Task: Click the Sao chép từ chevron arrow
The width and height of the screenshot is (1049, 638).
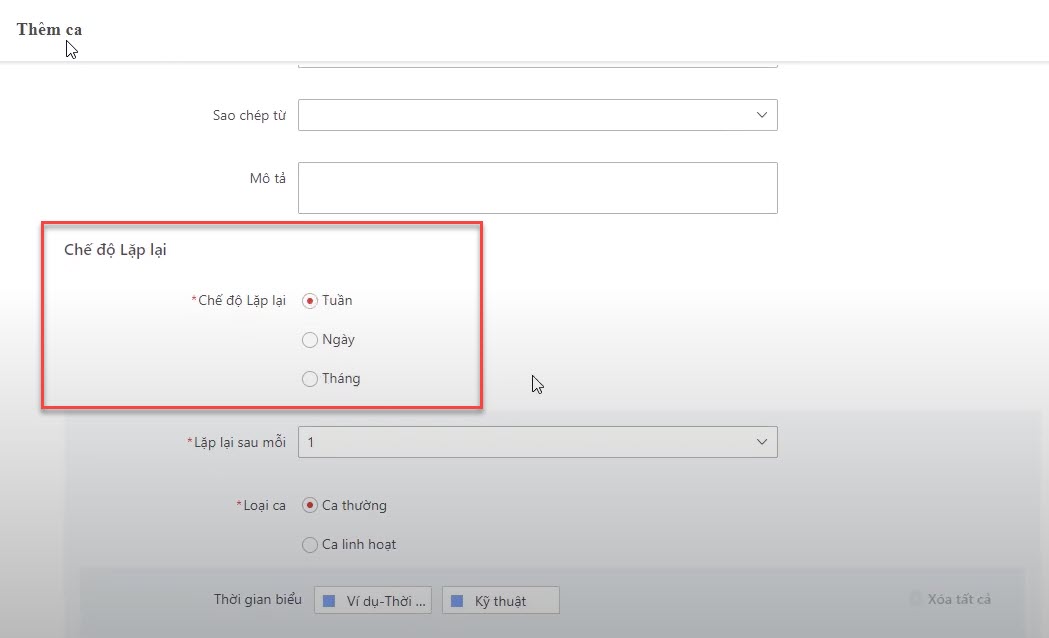Action: [761, 115]
